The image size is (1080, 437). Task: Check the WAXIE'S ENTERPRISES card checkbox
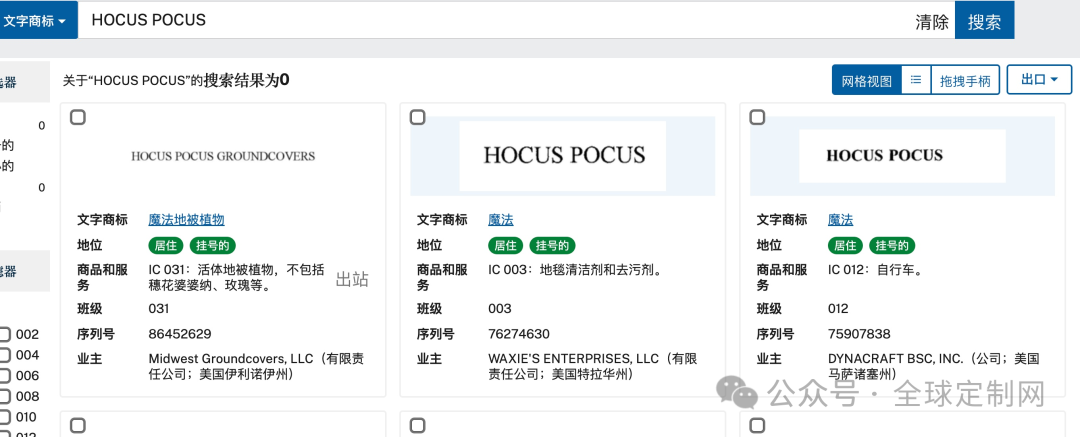coord(417,117)
